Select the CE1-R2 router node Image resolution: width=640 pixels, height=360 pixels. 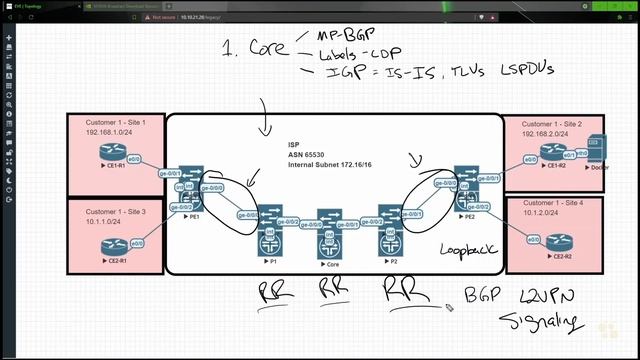pos(553,152)
